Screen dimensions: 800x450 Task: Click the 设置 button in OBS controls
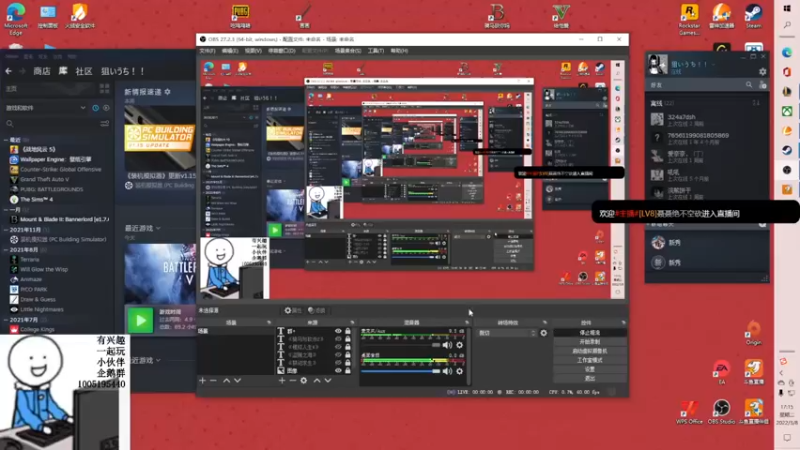pos(590,369)
